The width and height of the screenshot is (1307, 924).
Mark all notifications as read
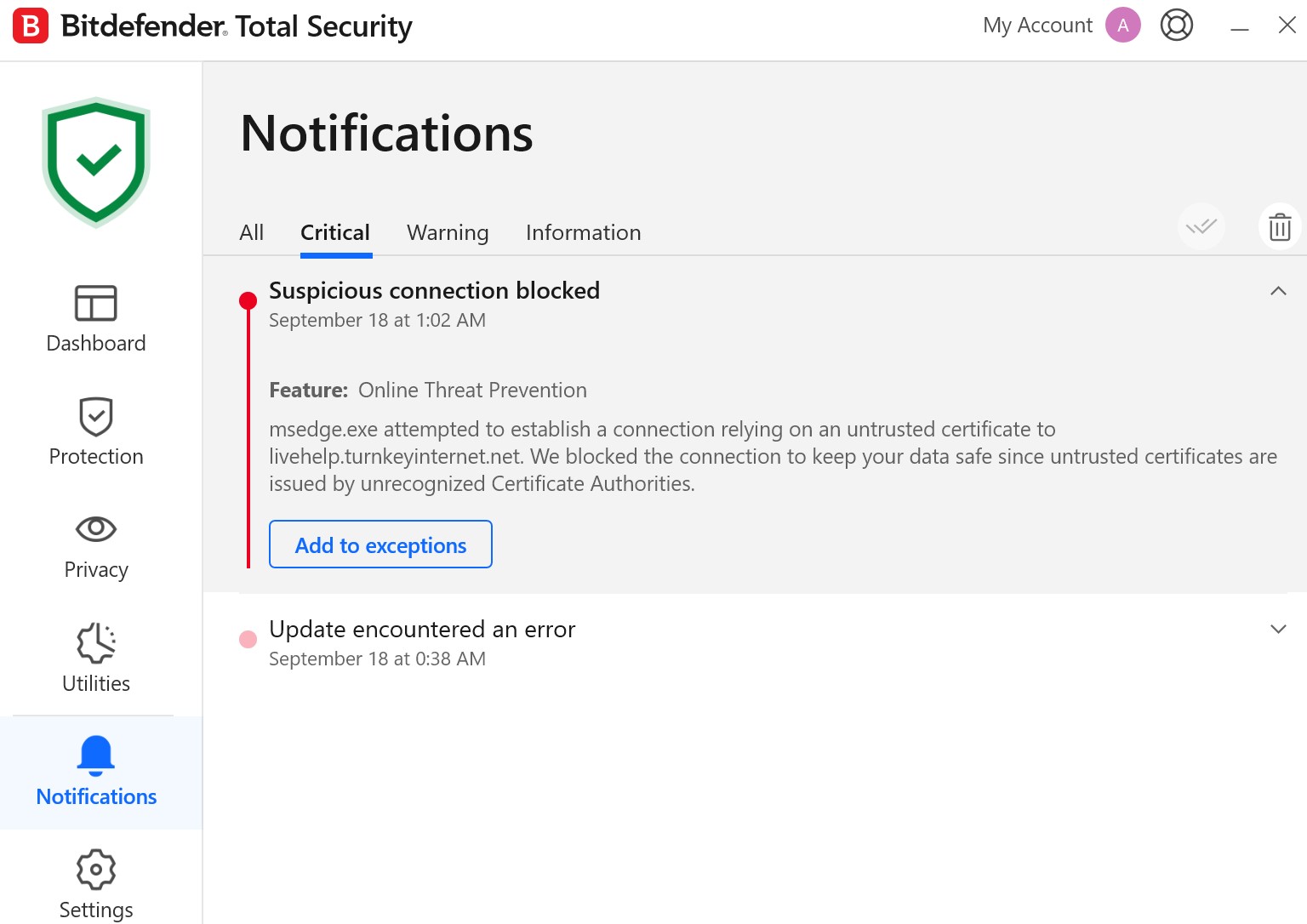(x=1201, y=226)
